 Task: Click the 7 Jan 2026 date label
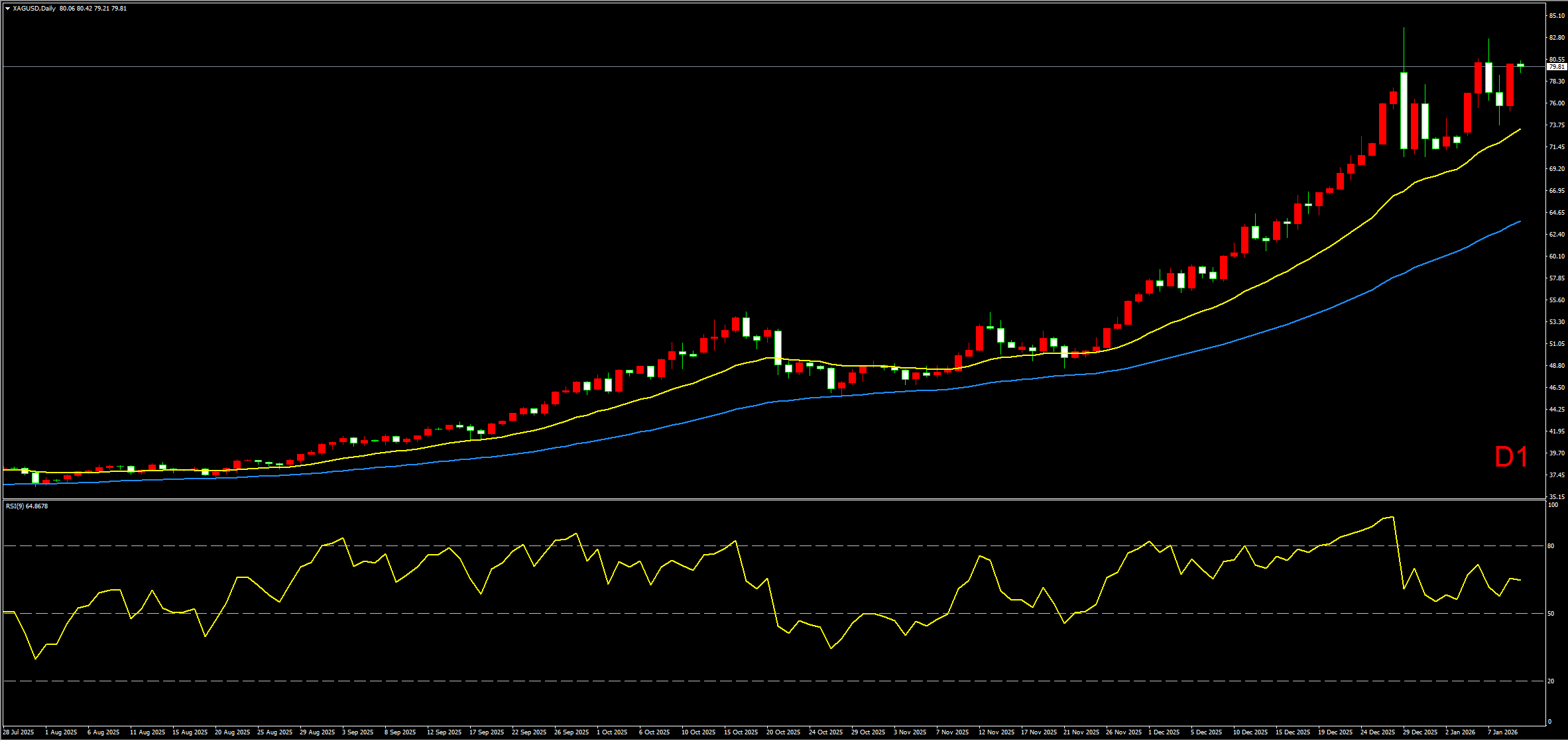1502,732
